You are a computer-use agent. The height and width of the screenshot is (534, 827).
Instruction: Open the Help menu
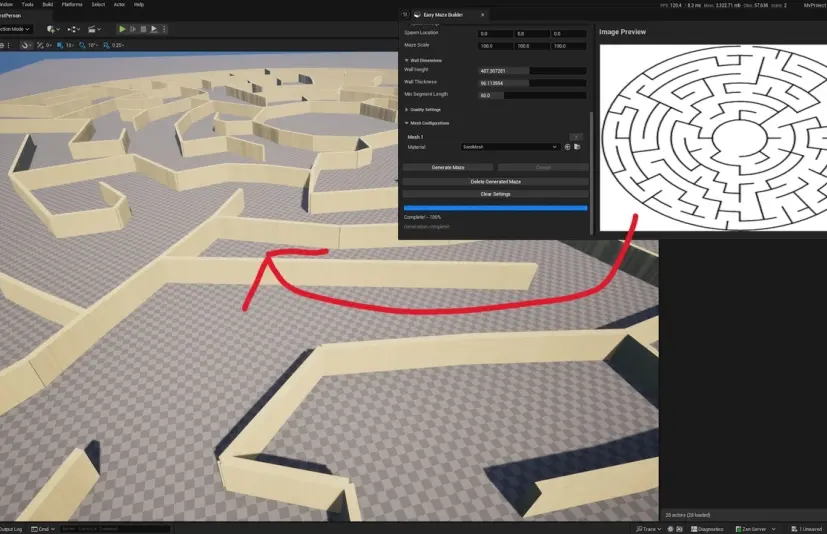[139, 4]
